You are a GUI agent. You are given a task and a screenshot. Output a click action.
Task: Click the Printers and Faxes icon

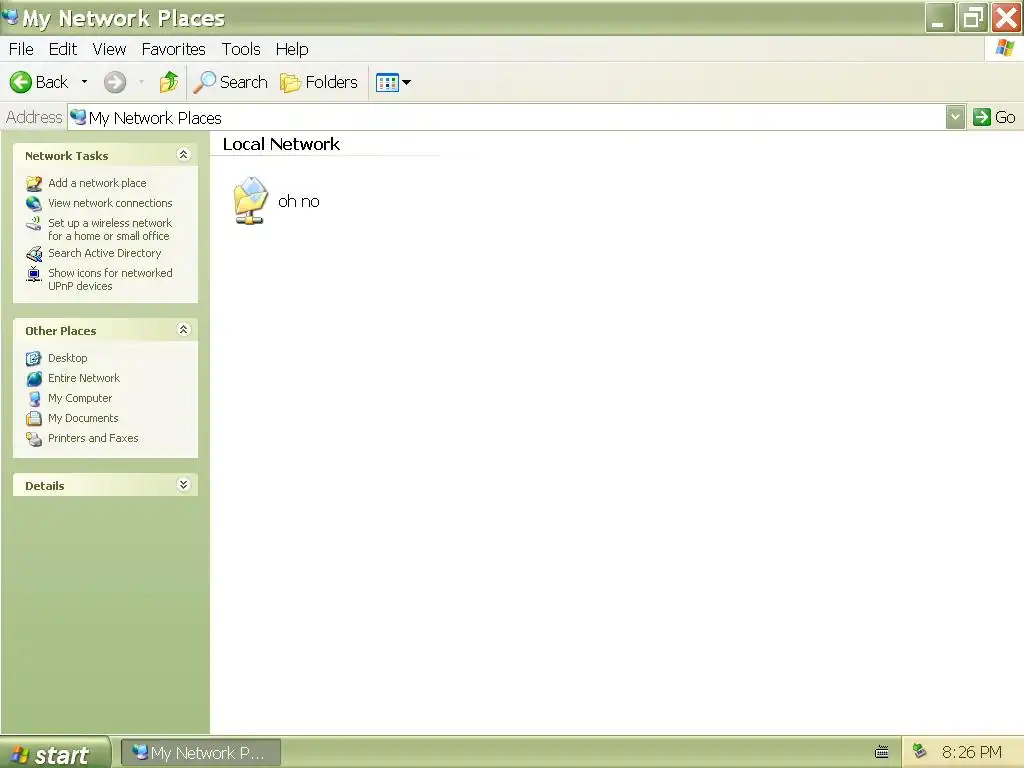(x=34, y=439)
